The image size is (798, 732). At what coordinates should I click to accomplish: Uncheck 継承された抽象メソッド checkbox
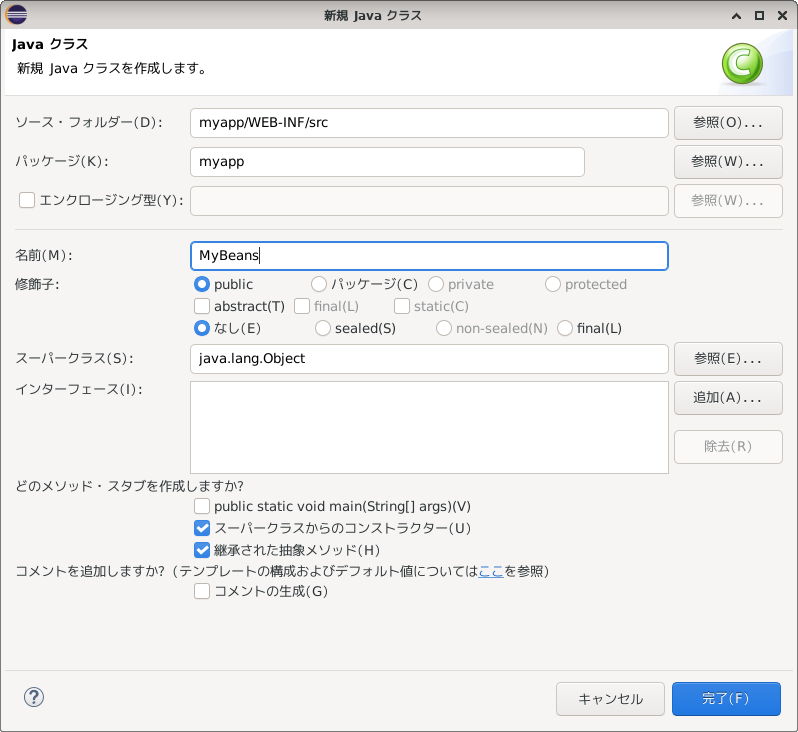(202, 550)
